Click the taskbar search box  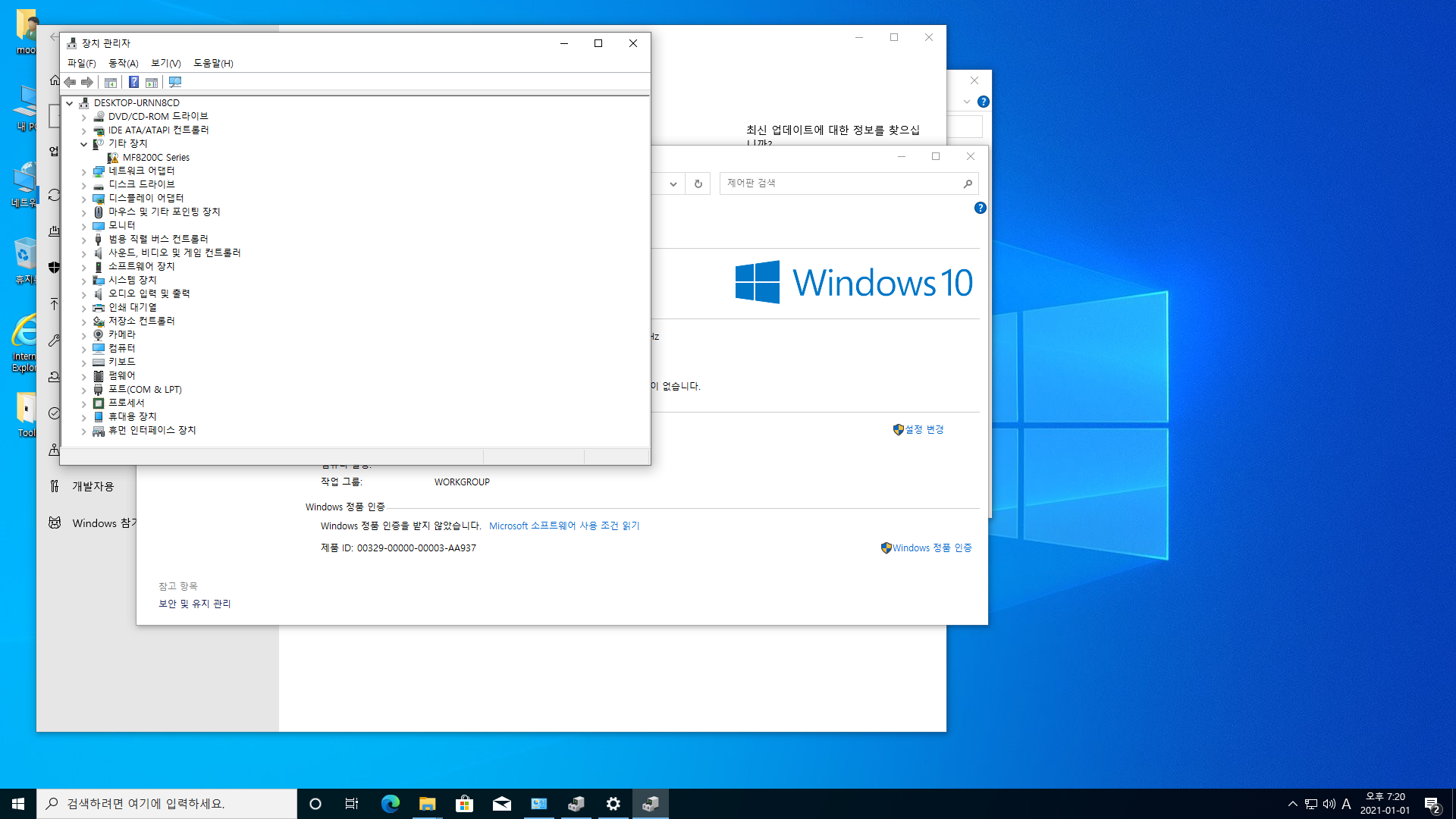(x=167, y=804)
